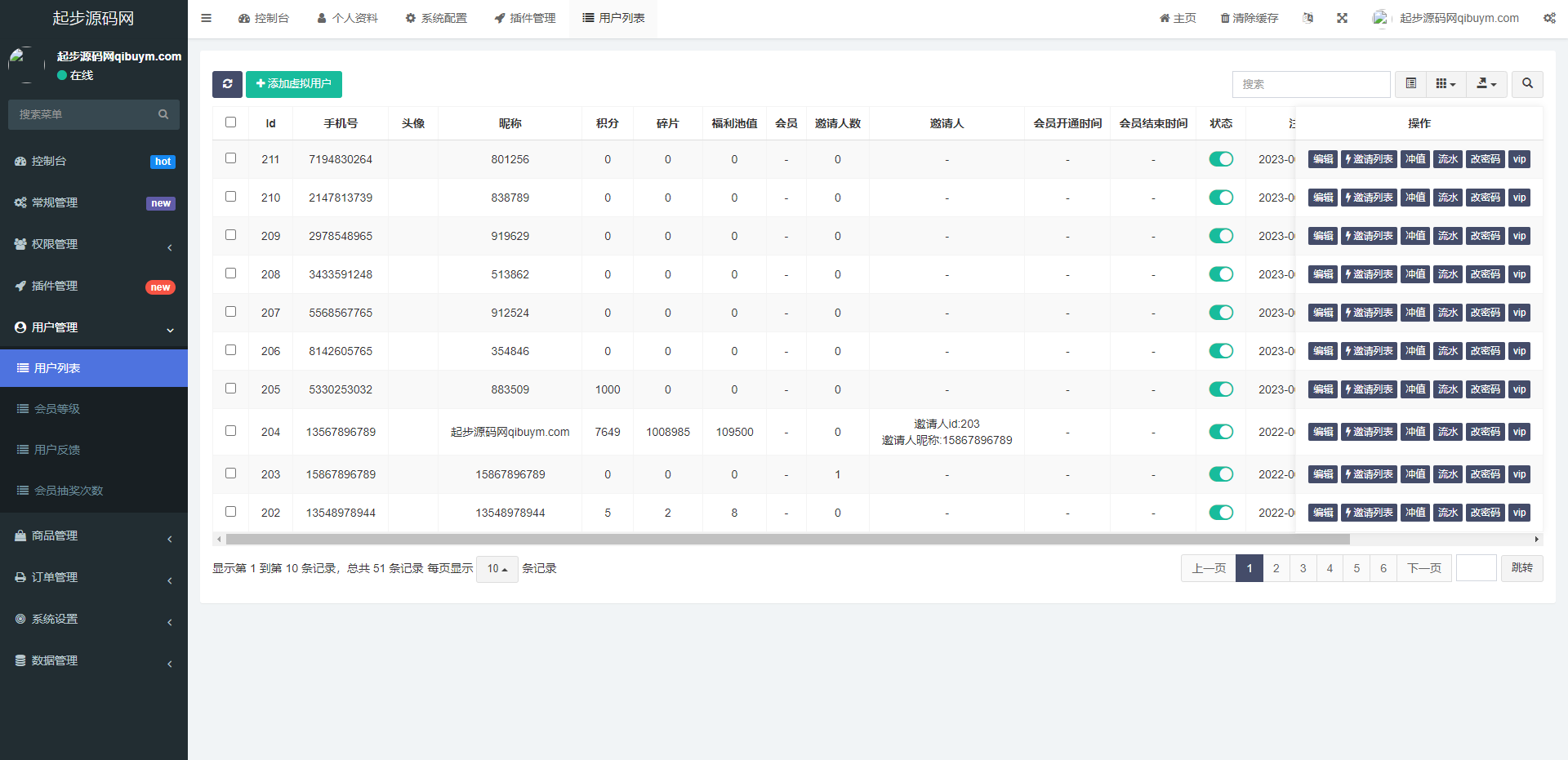
Task: Open 用户反馈 in the sidebar
Action: tap(94, 450)
